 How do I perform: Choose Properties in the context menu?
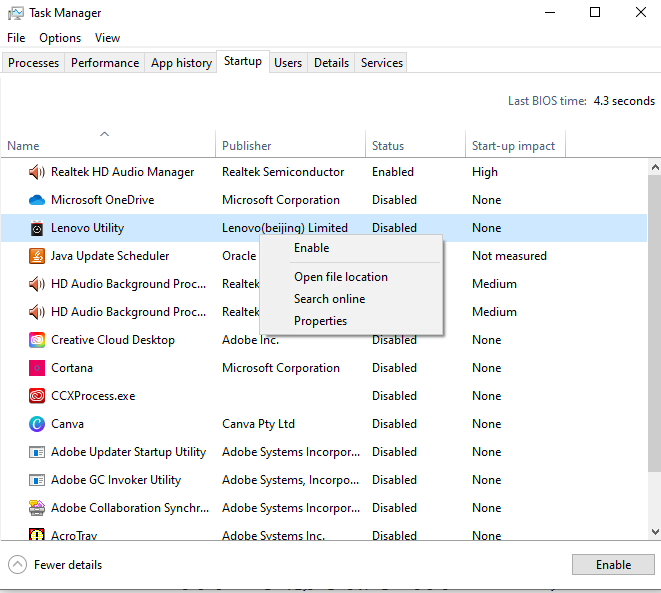point(352,321)
